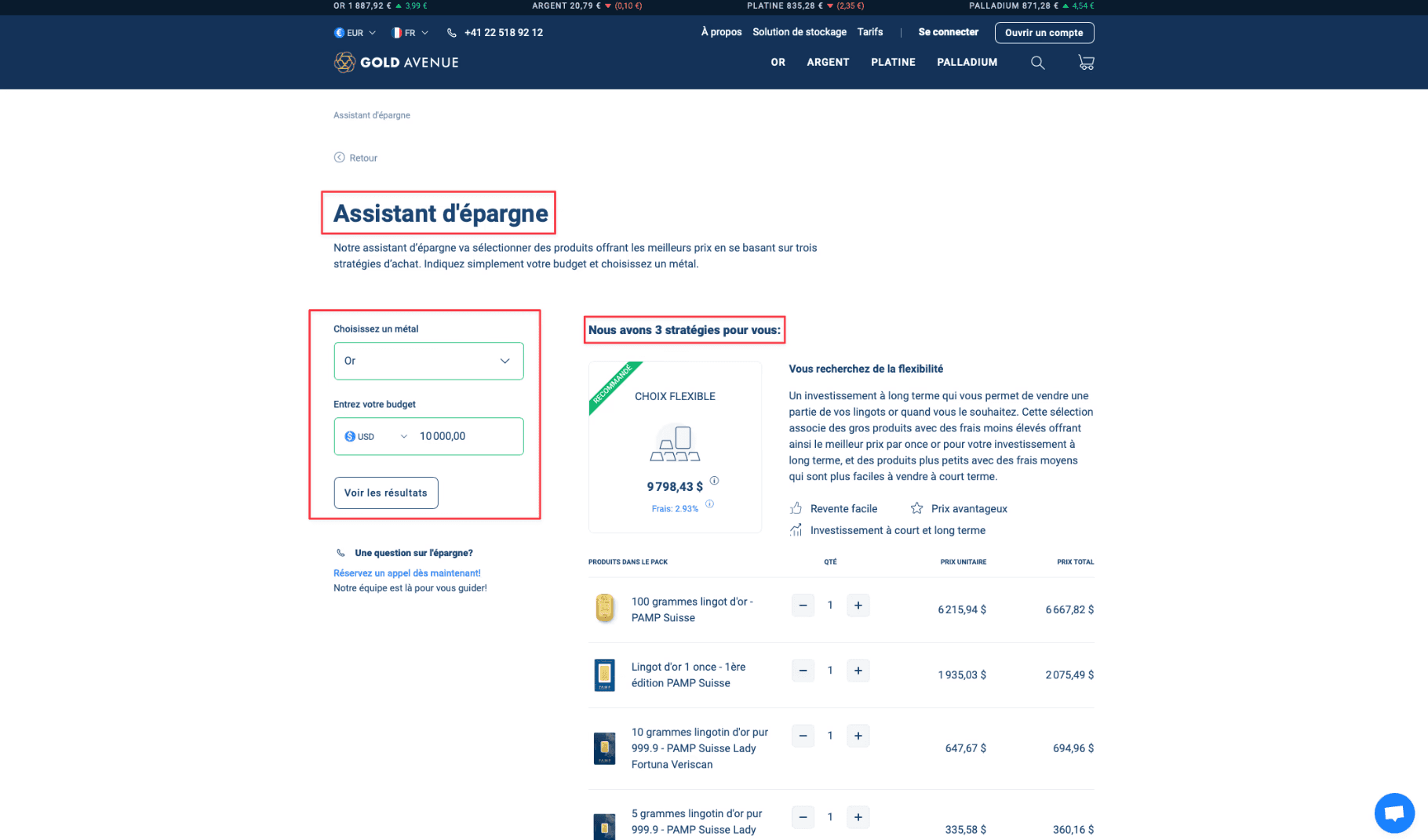Click the Frais: 2.93% text
Image resolution: width=1428 pixels, height=840 pixels.
[675, 509]
